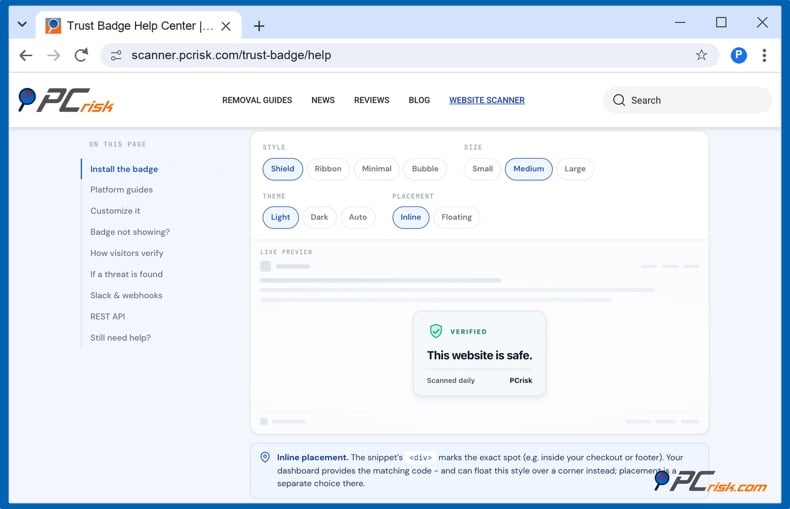
Task: Open the Blog menu item
Action: [419, 100]
